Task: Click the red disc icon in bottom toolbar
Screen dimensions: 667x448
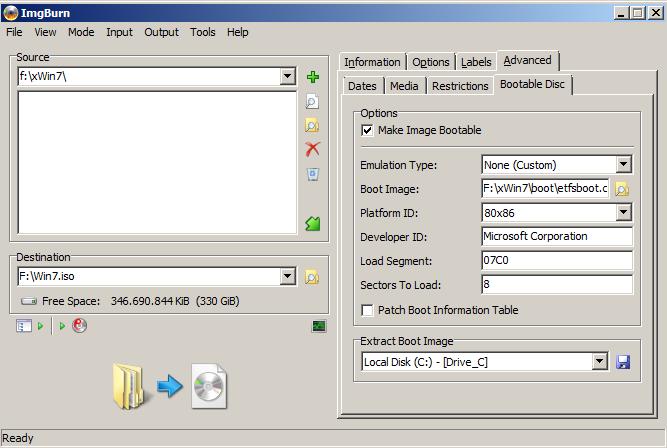Action: pos(80,325)
